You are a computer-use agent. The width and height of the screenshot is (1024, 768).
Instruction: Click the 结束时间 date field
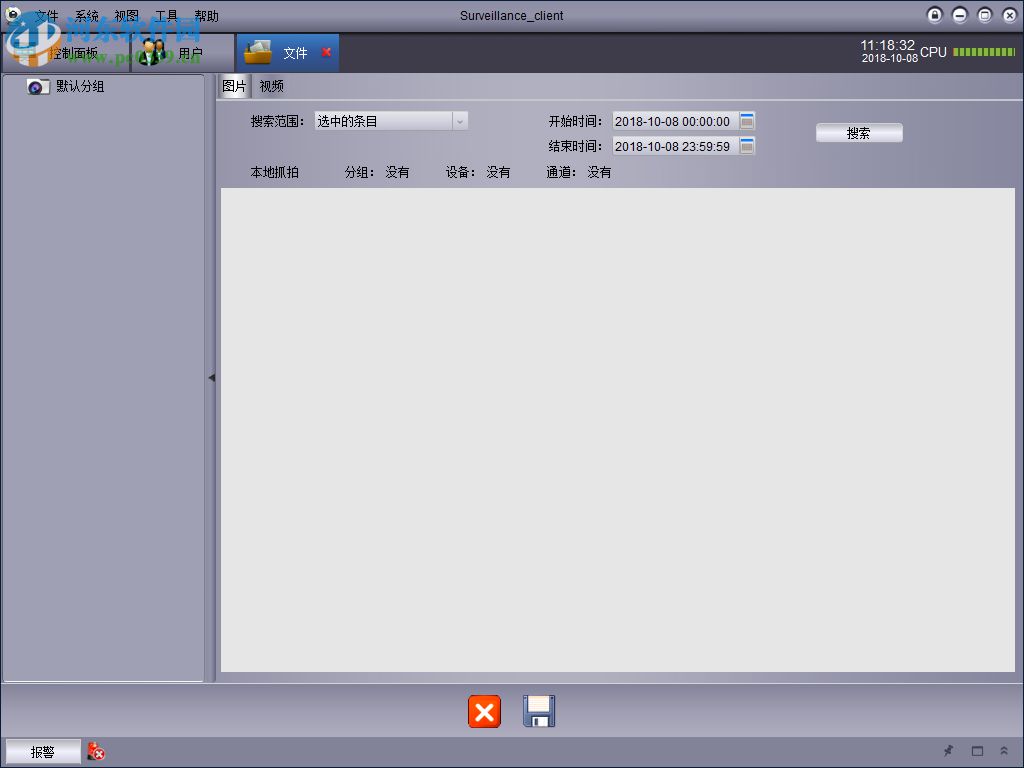(x=675, y=146)
